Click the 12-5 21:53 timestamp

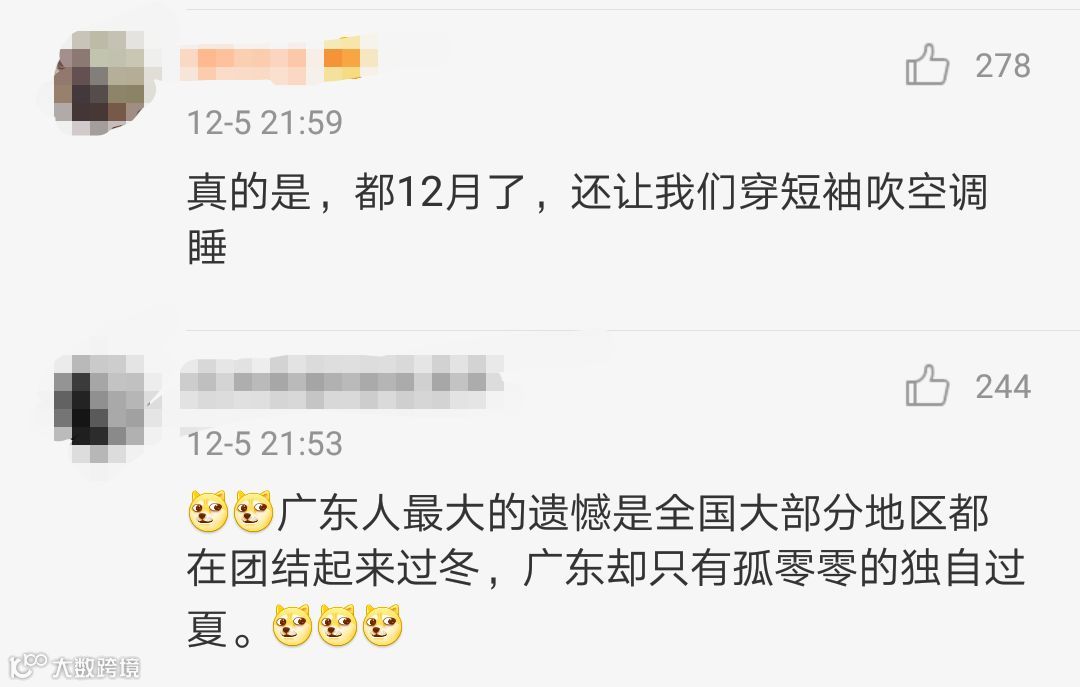[264, 444]
